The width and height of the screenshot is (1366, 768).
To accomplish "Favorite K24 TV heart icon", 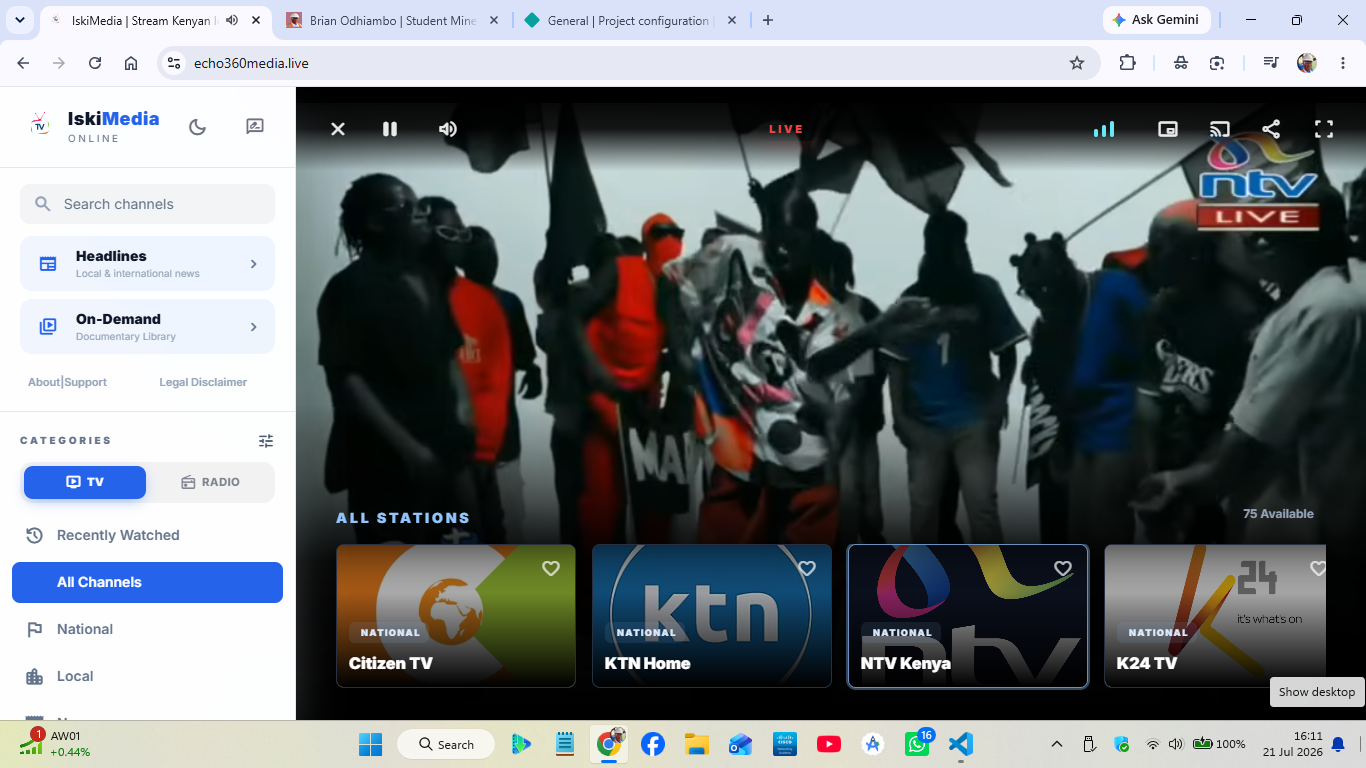I will point(1318,568).
